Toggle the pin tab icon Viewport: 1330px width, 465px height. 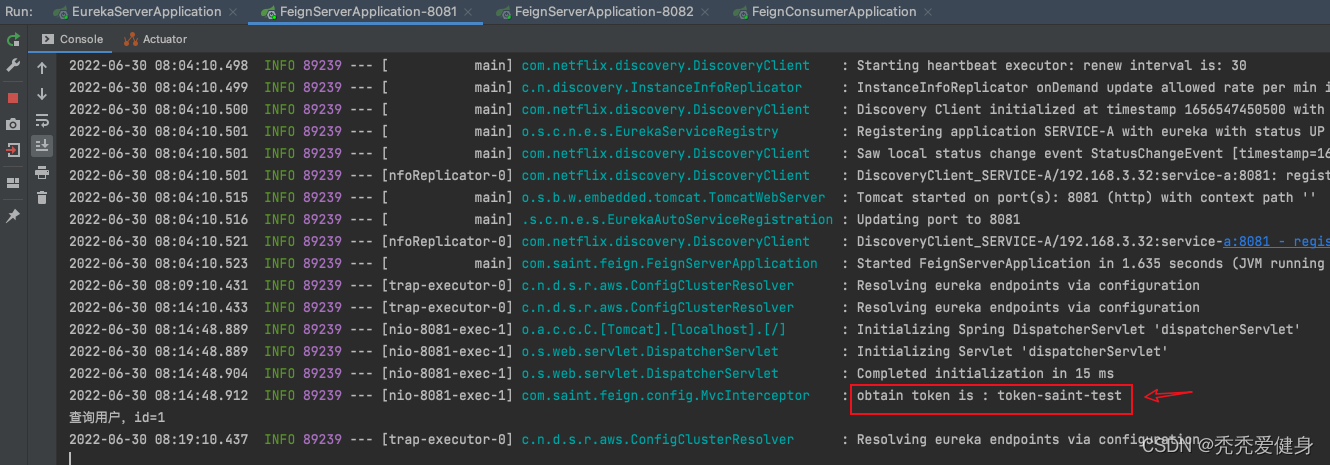pos(13,216)
